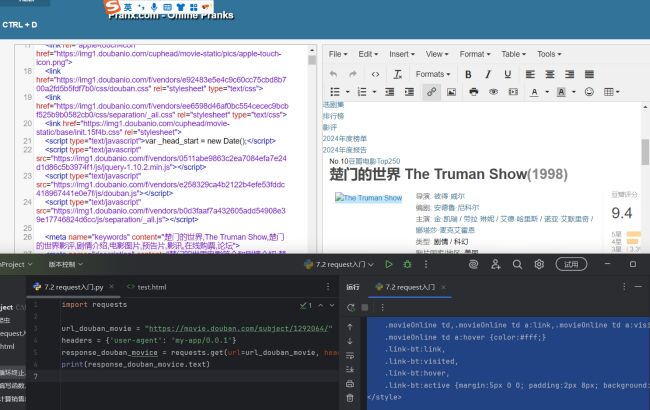
Task: Open the Table menu in the editor
Action: 513,54
